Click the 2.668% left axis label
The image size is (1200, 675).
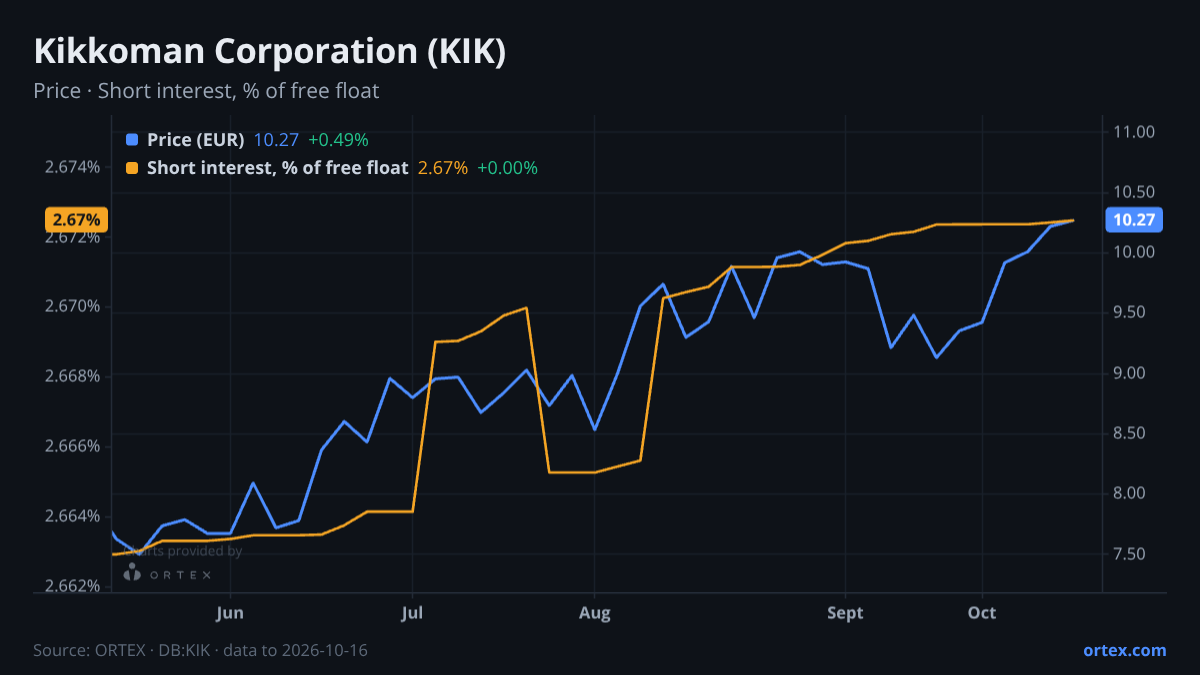(72, 376)
